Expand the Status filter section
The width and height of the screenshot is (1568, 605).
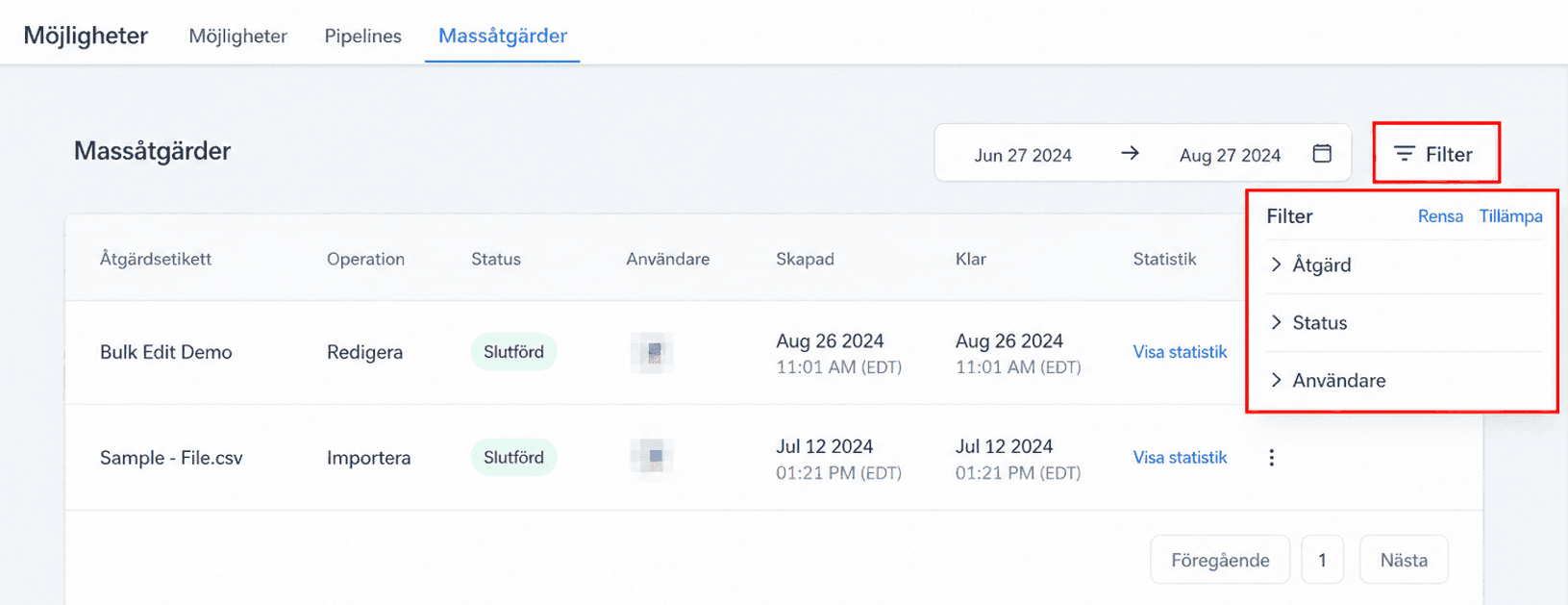coord(1404,323)
